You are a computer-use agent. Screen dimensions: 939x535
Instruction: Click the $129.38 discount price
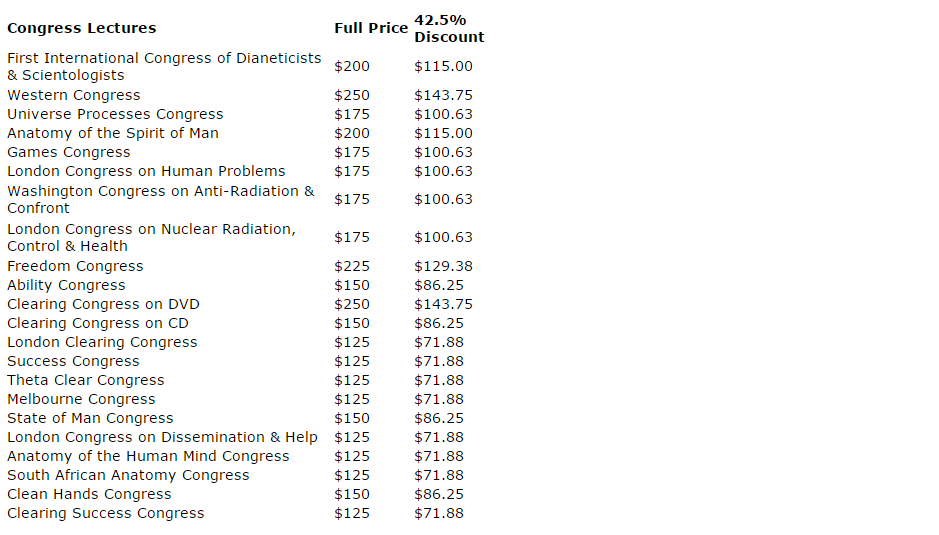click(443, 266)
